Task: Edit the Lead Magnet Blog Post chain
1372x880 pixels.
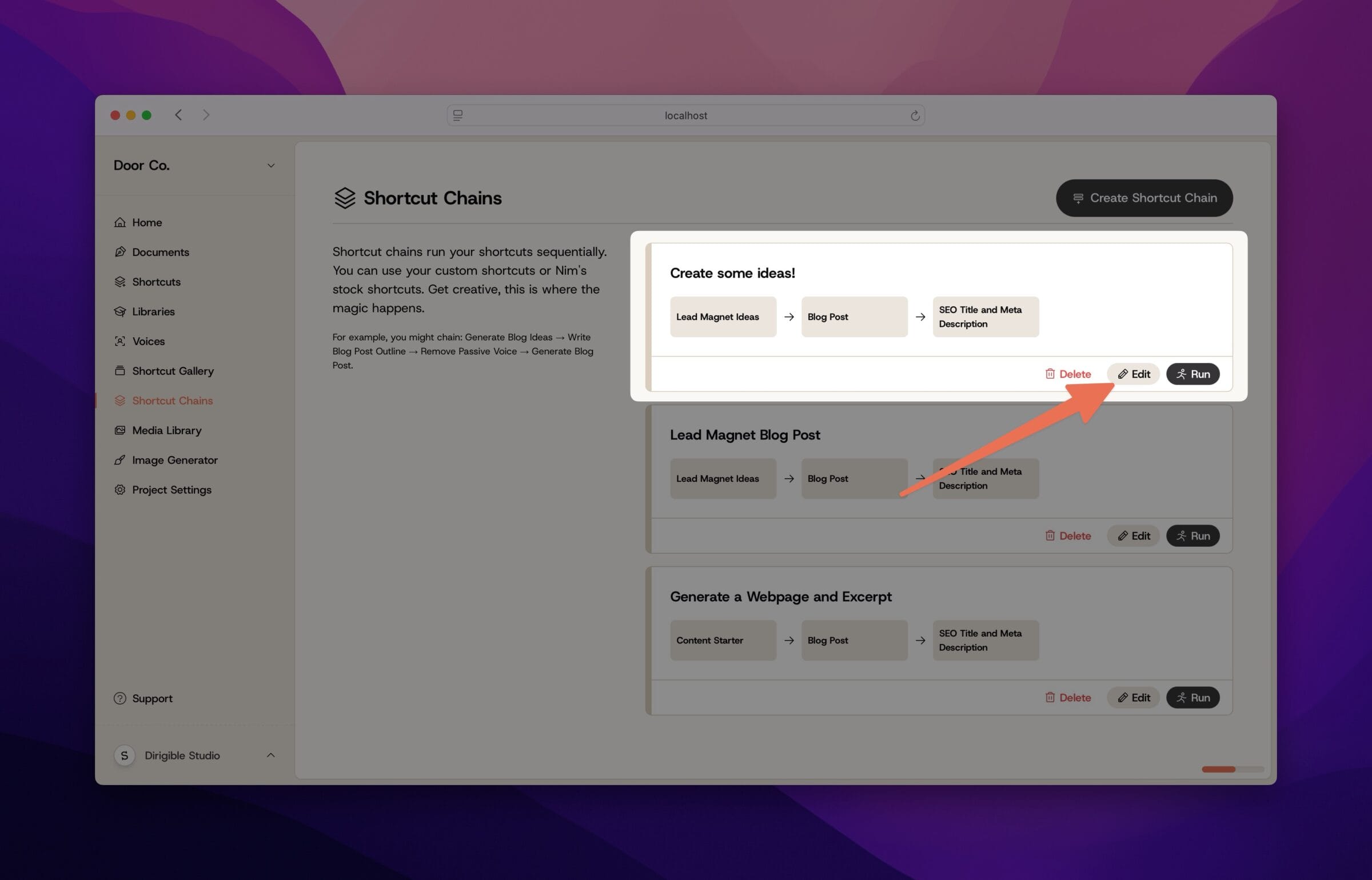Action: point(1133,535)
